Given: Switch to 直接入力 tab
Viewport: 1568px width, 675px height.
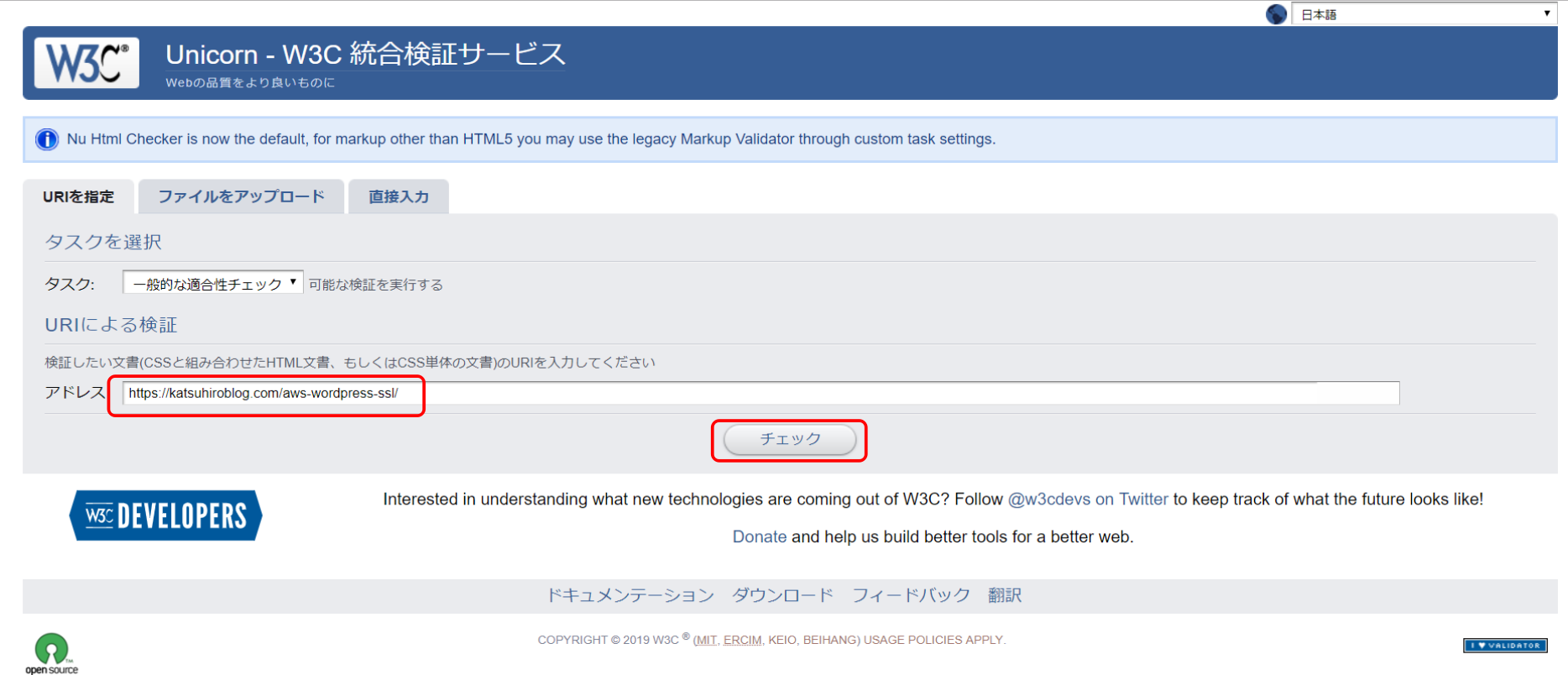Looking at the screenshot, I should point(399,196).
